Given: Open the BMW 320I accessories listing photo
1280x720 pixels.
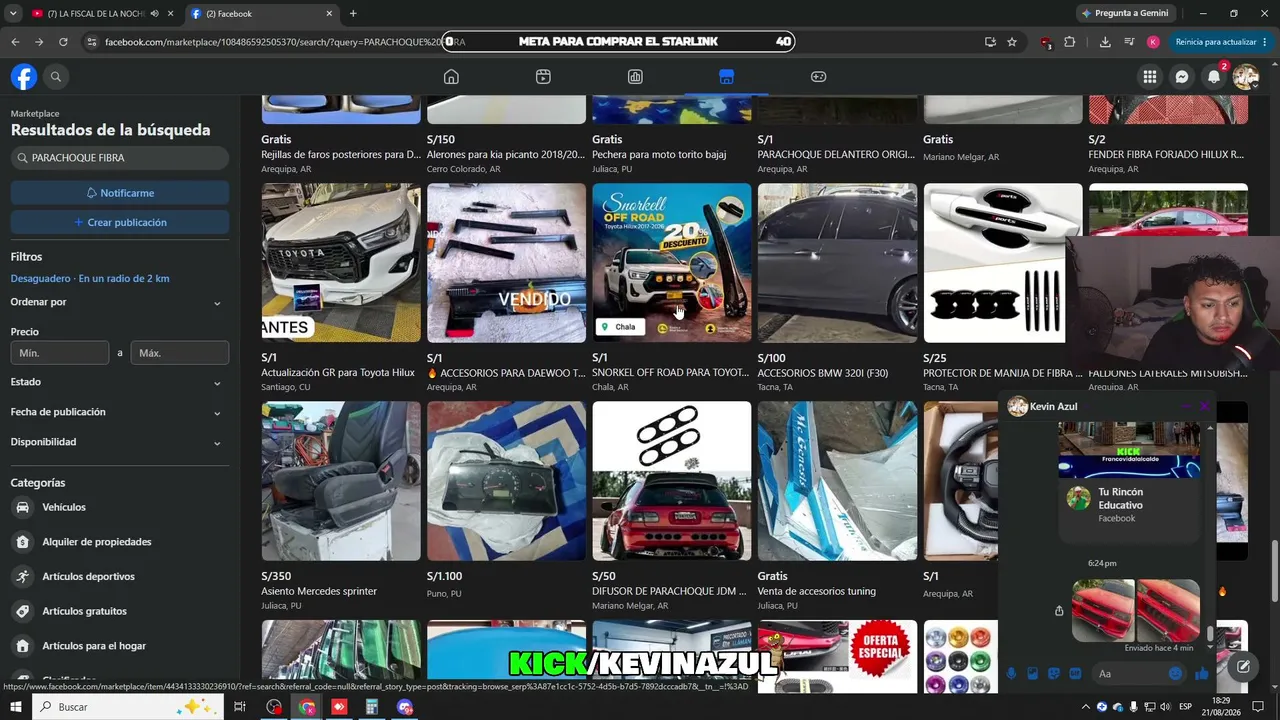Looking at the screenshot, I should click(837, 263).
